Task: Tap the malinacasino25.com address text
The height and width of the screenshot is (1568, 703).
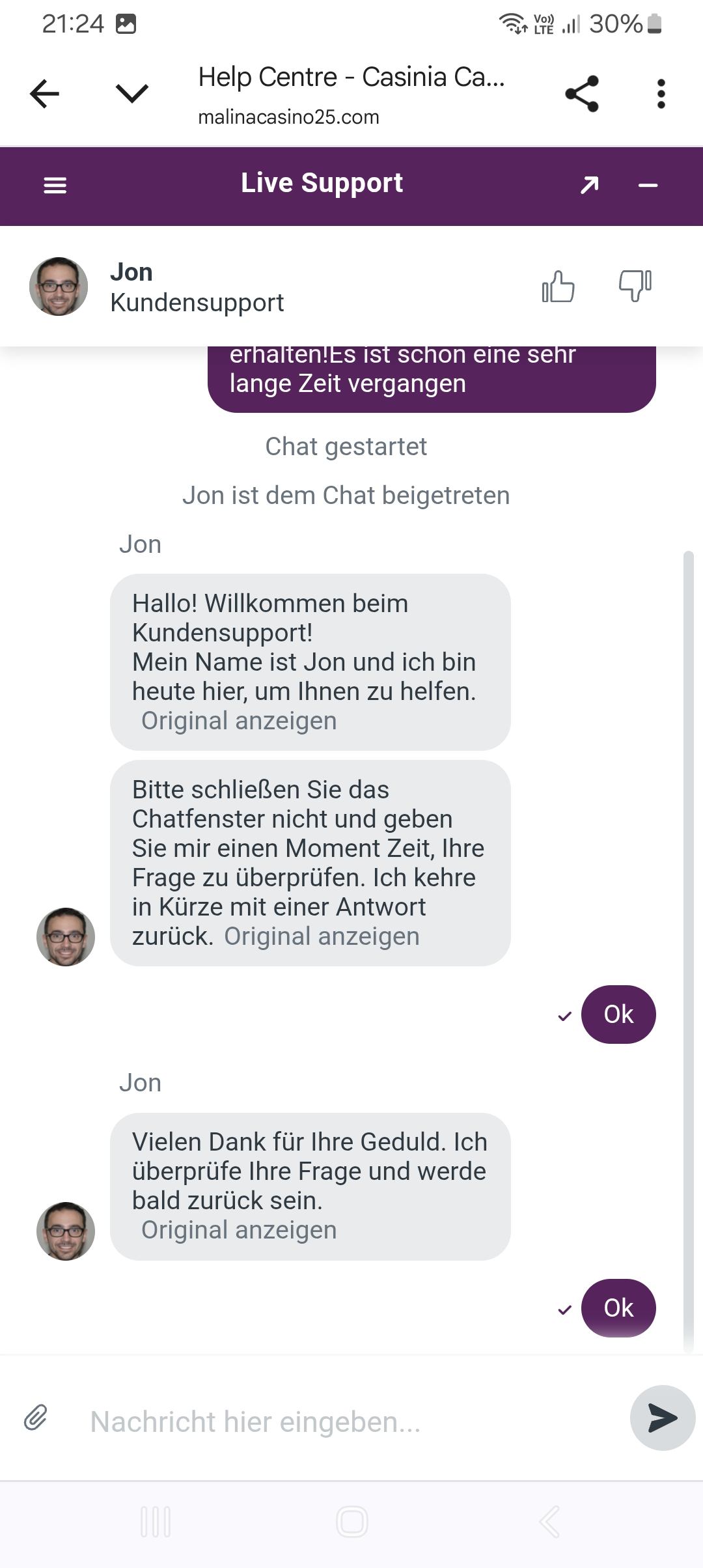Action: pyautogui.click(x=288, y=117)
